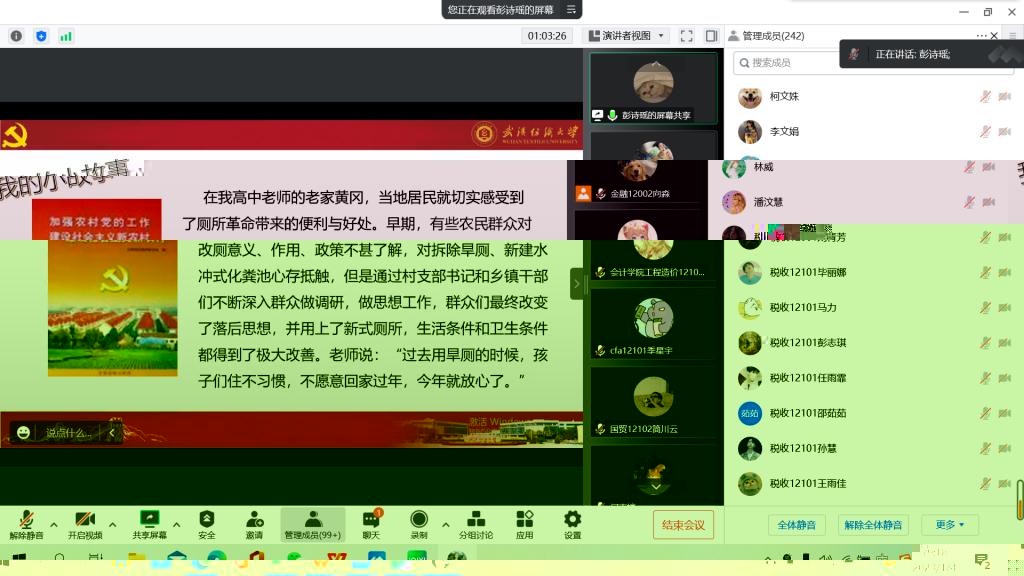Turn on camera with 开启视频
This screenshot has width=1024, height=576.
85,520
